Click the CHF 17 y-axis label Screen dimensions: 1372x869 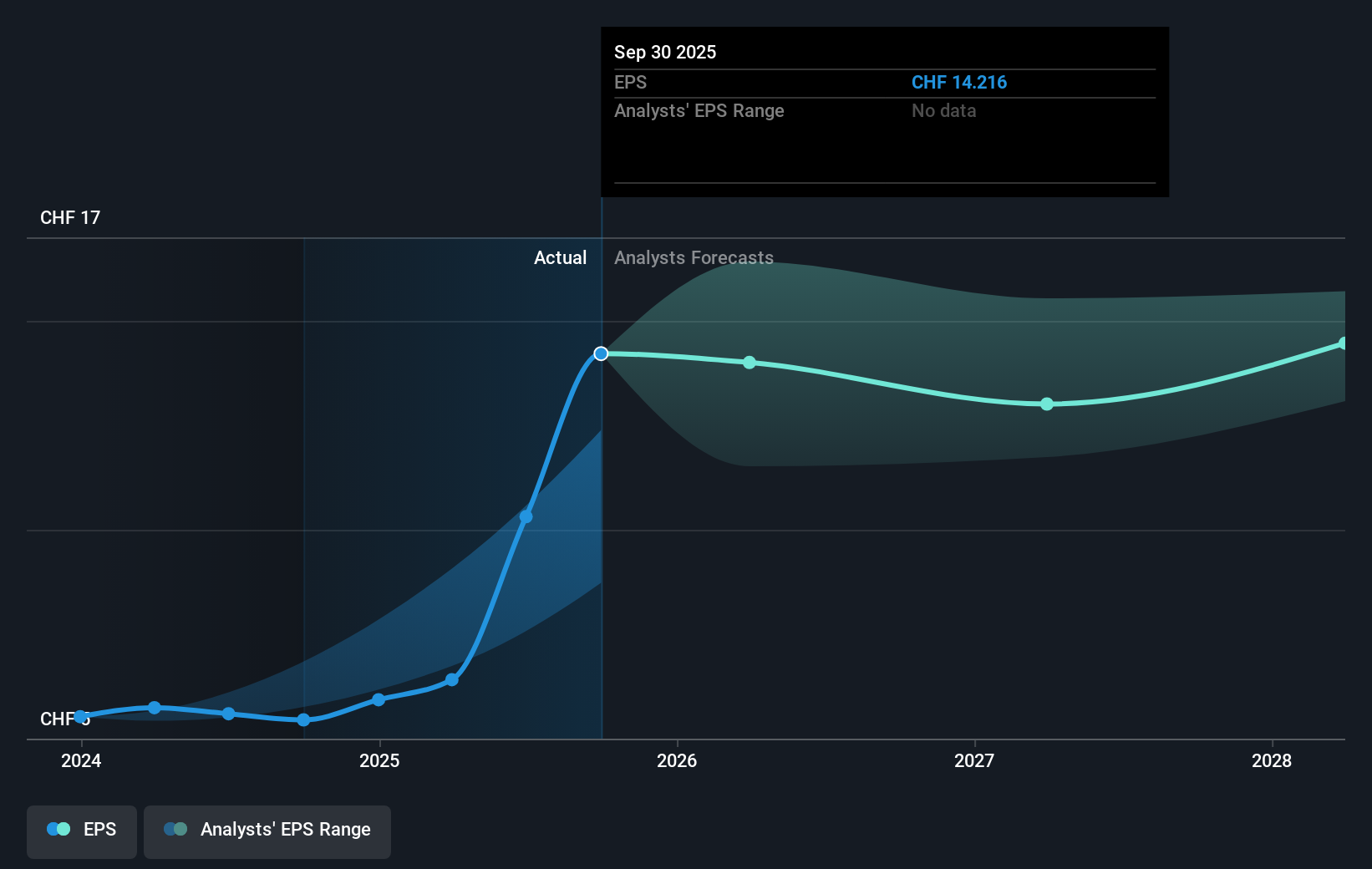[x=70, y=217]
